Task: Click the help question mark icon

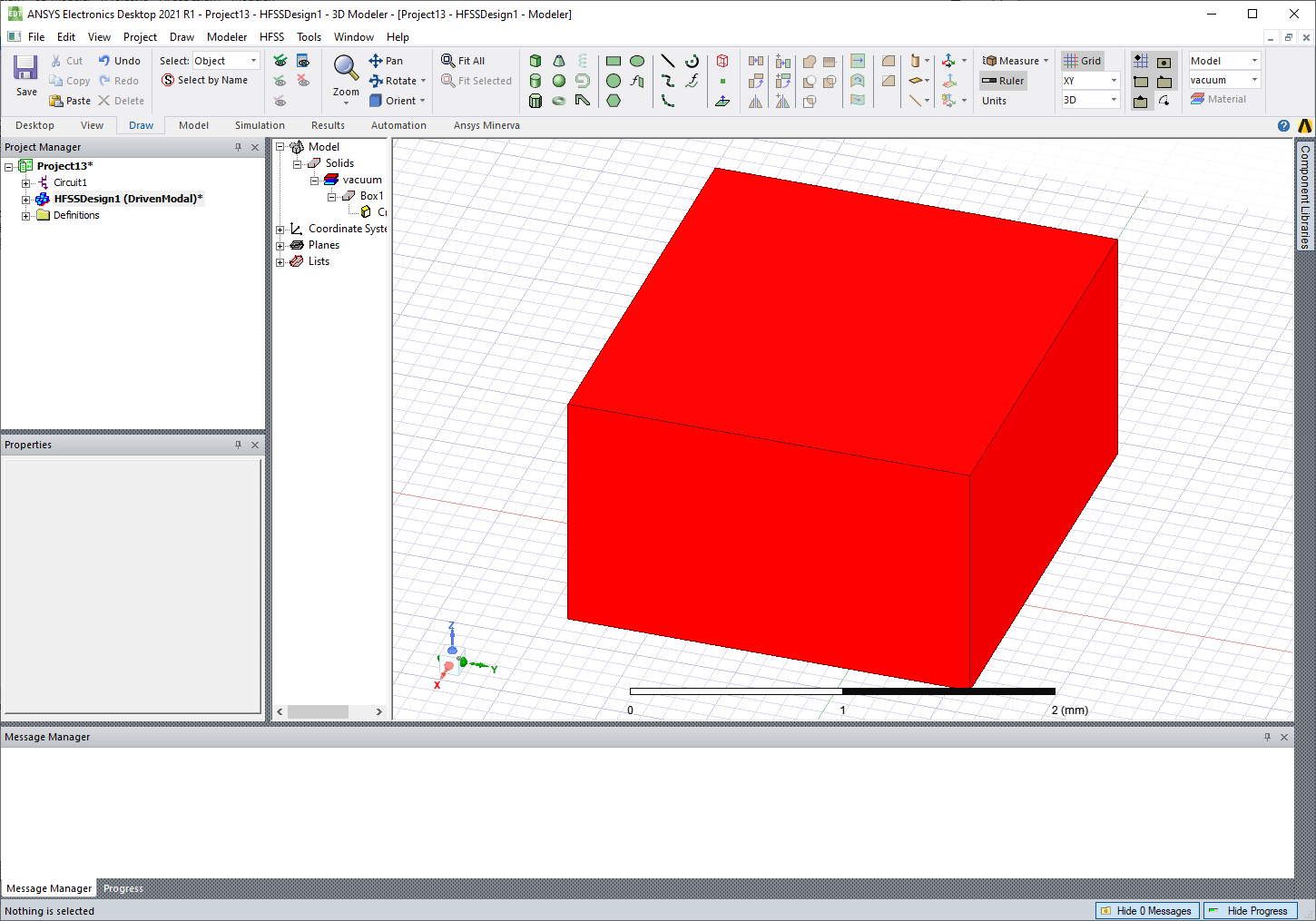Action: (x=1283, y=125)
